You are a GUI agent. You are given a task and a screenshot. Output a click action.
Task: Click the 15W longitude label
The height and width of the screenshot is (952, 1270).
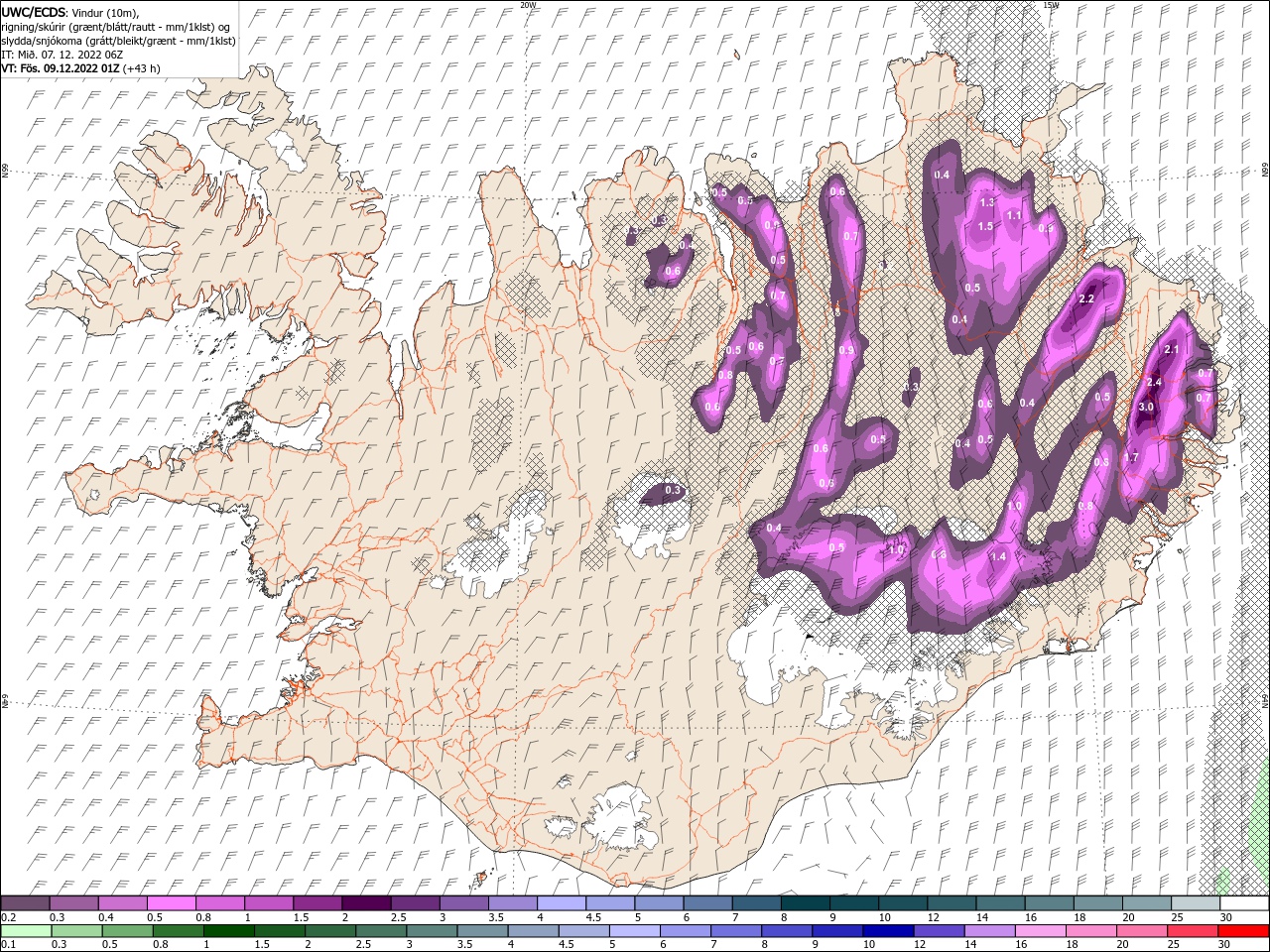coord(1051,5)
